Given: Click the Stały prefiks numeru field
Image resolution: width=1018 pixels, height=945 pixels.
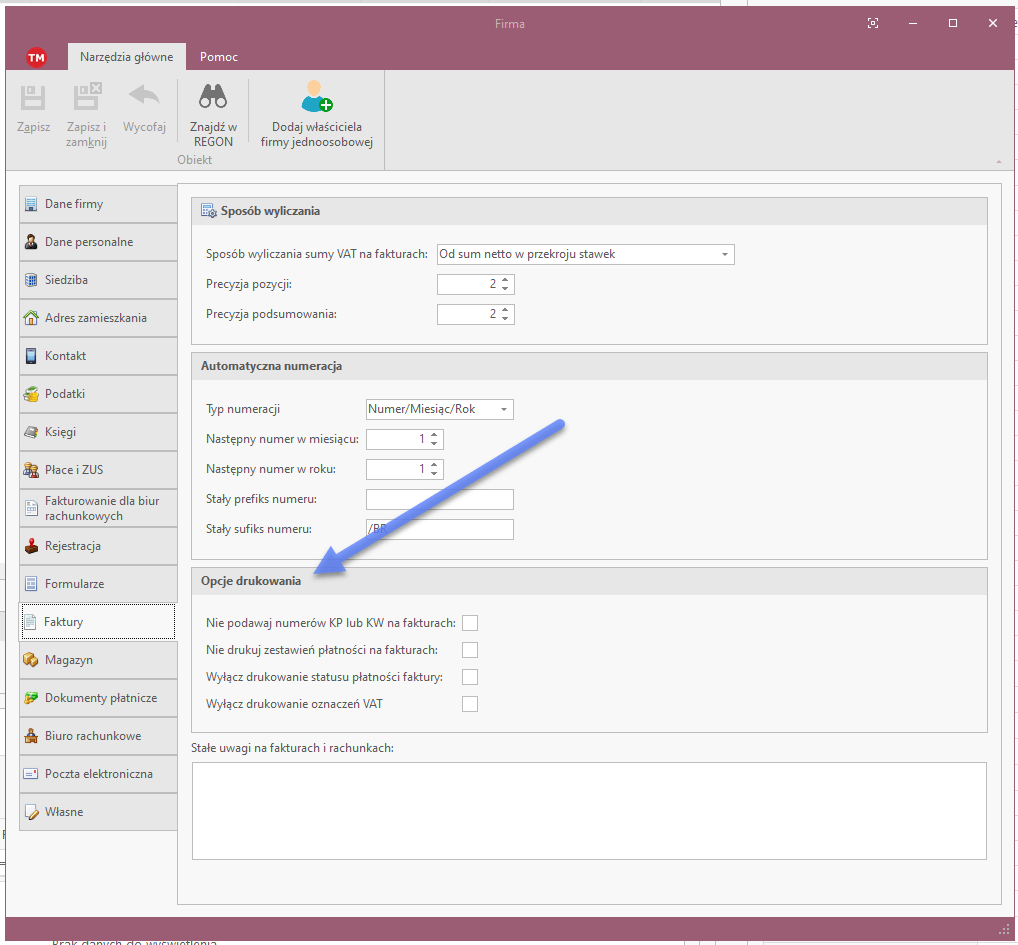Looking at the screenshot, I should pos(439,499).
